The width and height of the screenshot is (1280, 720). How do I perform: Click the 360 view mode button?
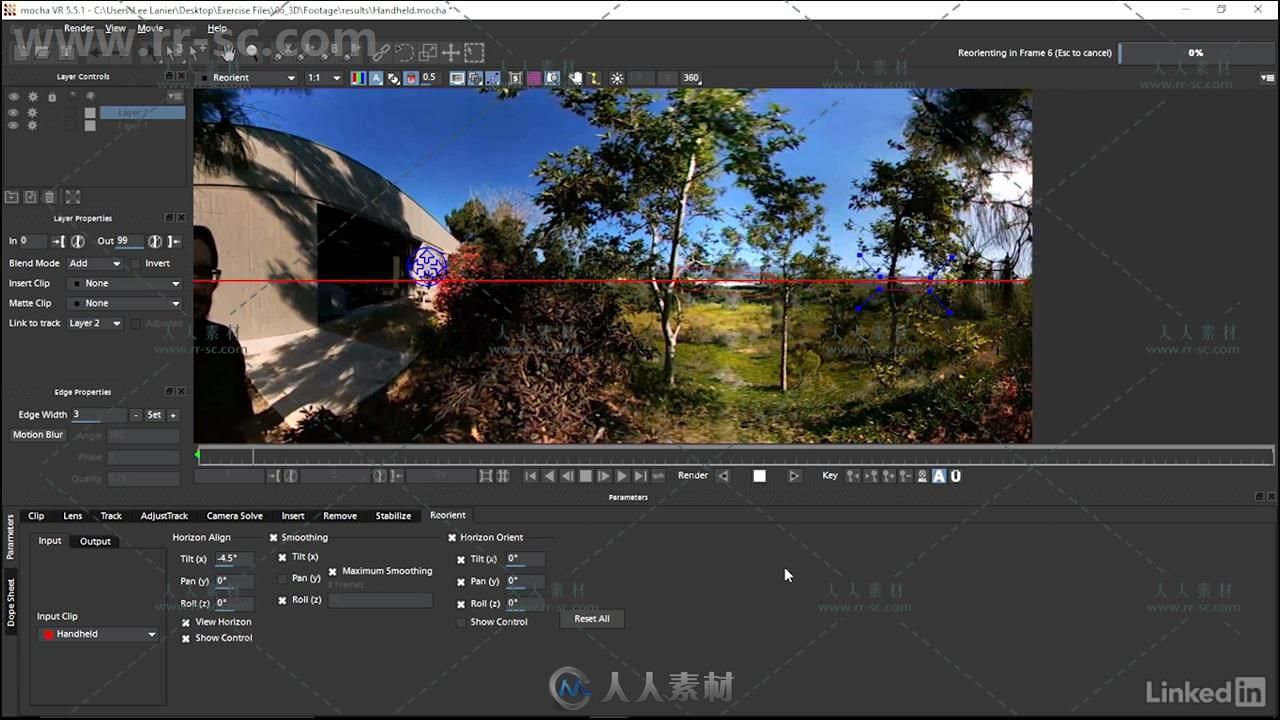pos(691,78)
